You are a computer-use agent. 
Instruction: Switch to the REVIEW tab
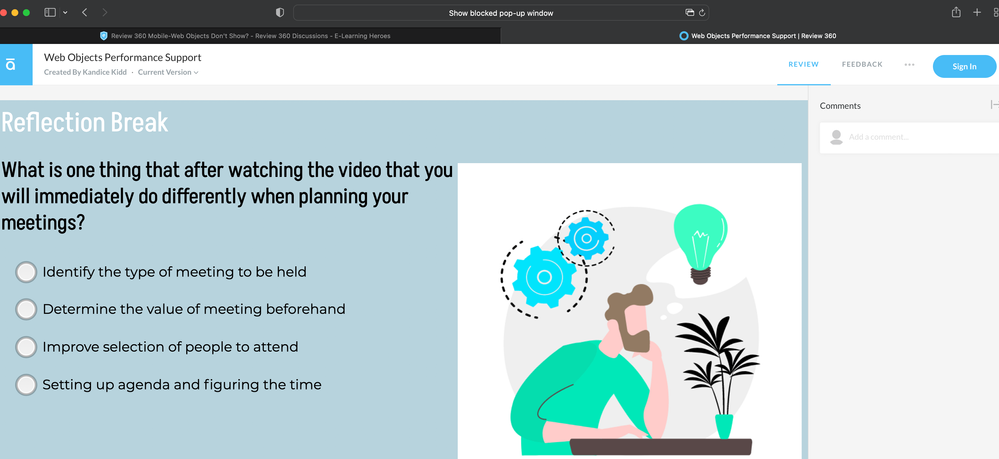803,64
